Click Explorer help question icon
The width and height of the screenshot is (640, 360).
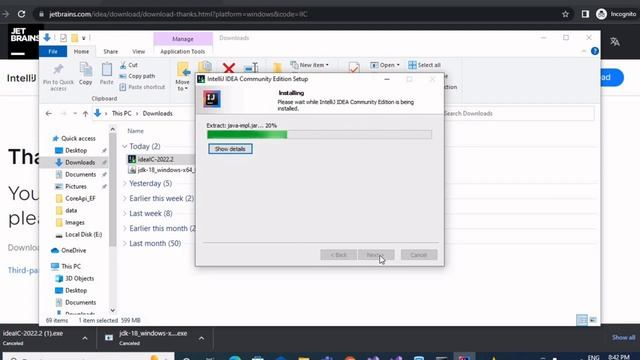point(595,51)
